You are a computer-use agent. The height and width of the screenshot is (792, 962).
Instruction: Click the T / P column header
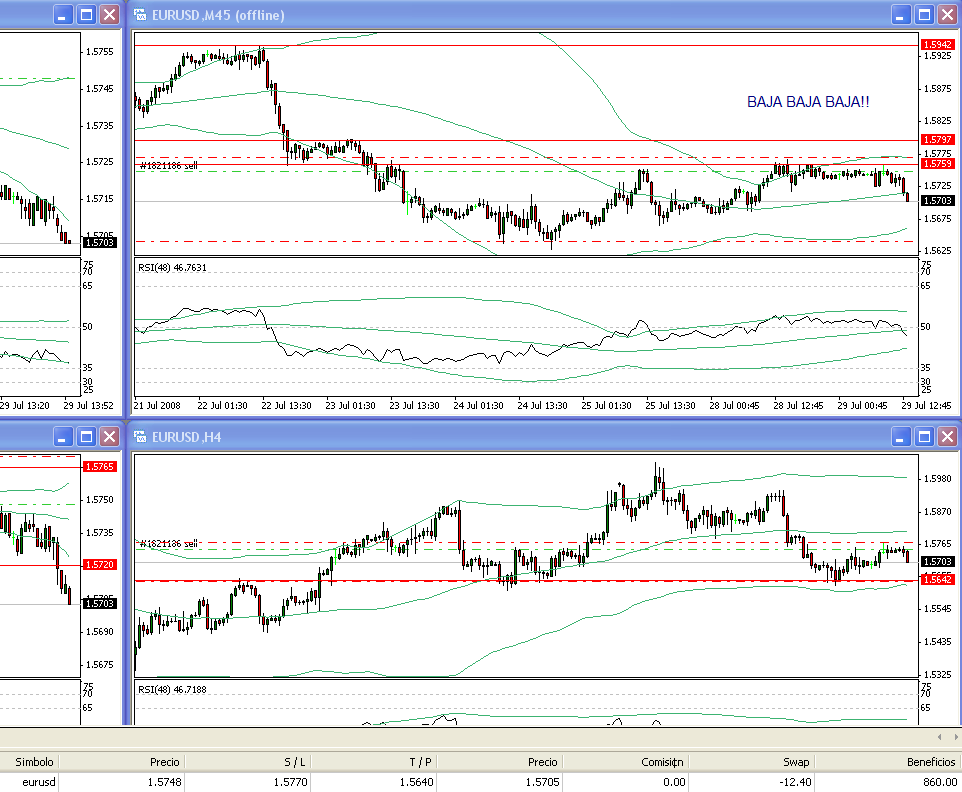(420, 762)
